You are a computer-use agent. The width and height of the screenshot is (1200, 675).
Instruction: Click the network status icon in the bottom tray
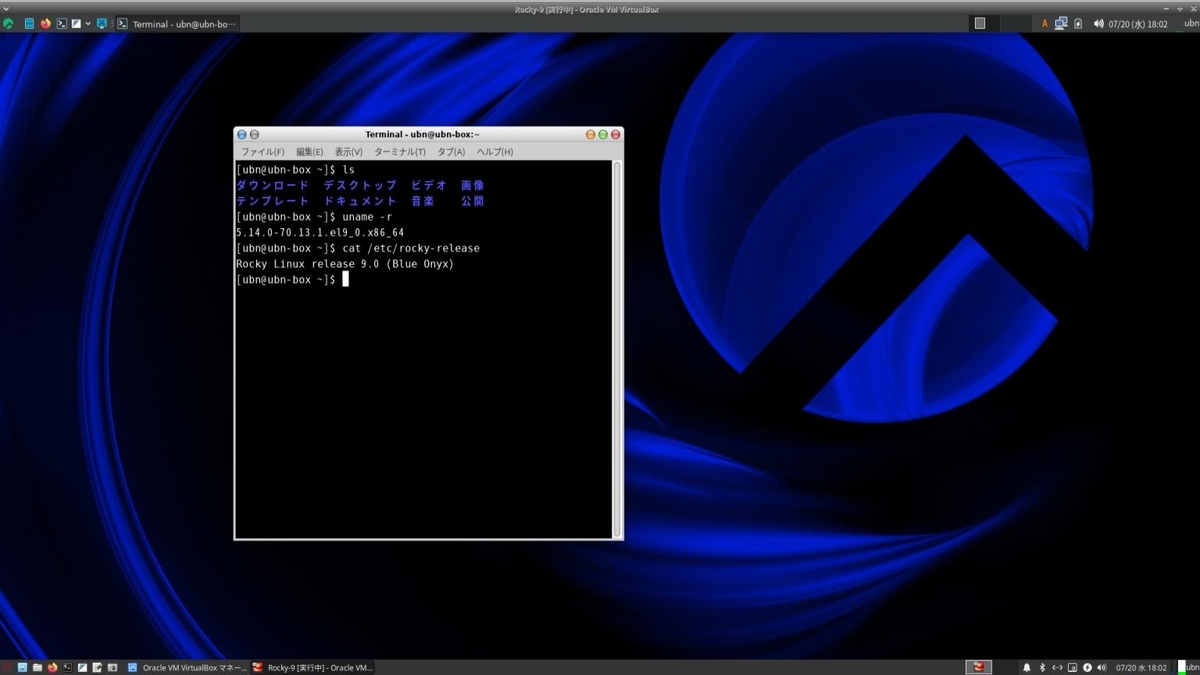tap(1058, 666)
